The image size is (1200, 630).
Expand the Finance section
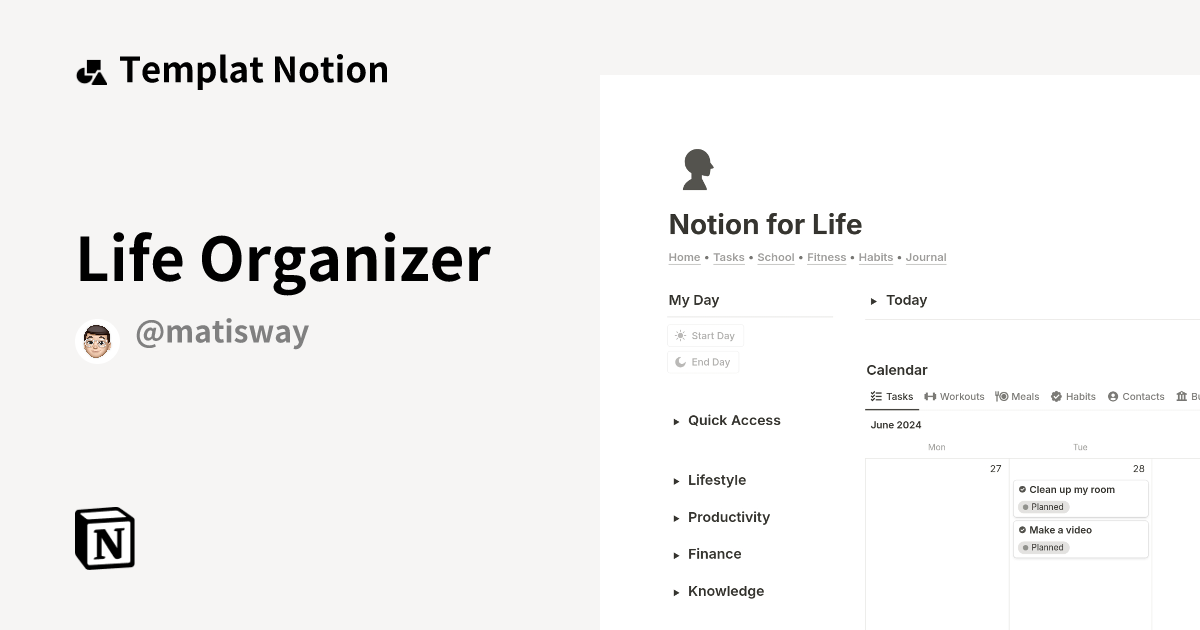coord(677,554)
